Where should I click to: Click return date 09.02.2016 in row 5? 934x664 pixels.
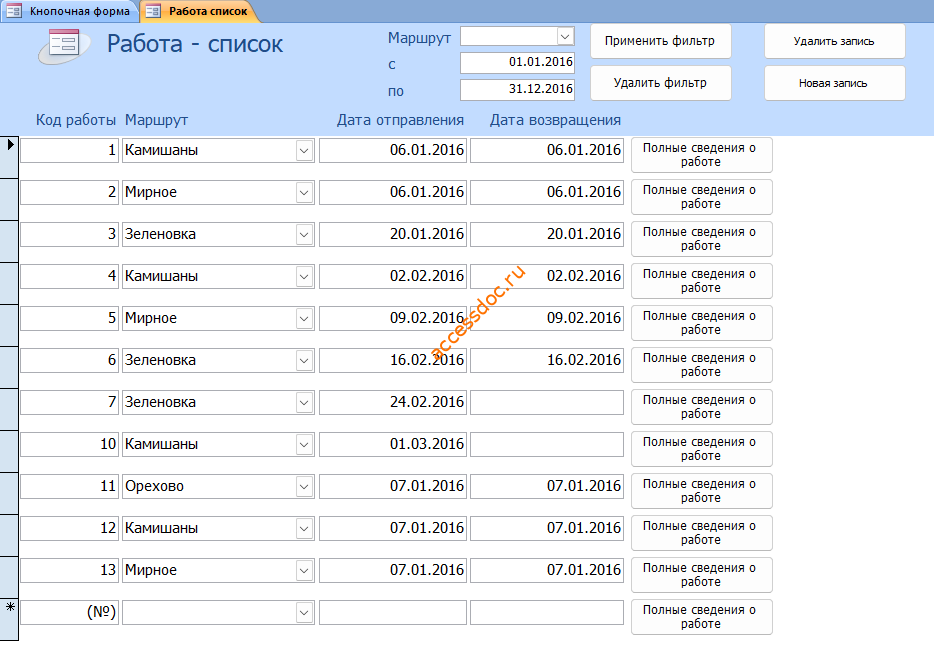pos(547,319)
